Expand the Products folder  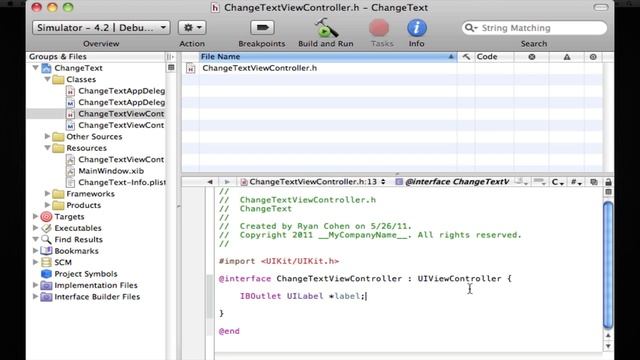[x=47, y=205]
